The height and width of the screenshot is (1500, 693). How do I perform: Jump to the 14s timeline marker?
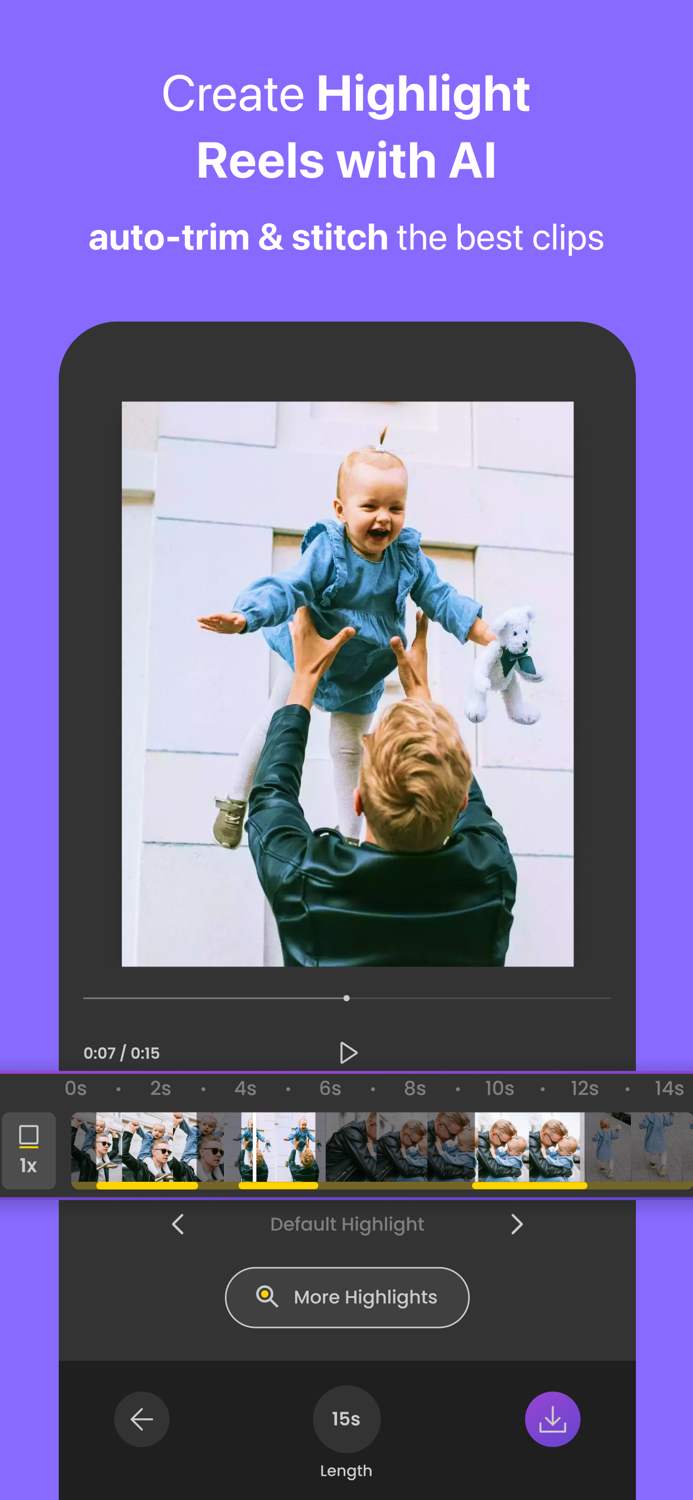(669, 1088)
